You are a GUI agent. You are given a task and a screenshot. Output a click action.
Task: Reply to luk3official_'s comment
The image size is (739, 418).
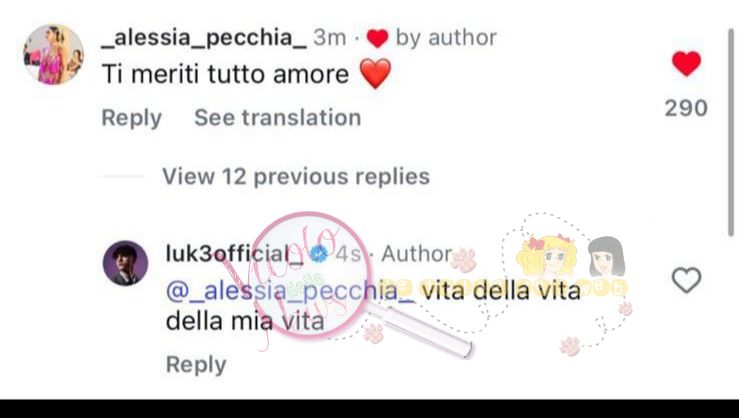pyautogui.click(x=196, y=365)
